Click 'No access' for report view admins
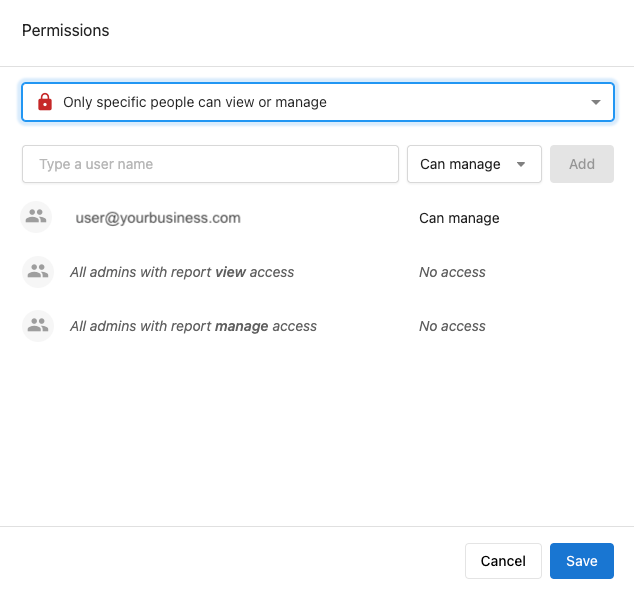Screen dimensions: 634x592 coord(452,272)
